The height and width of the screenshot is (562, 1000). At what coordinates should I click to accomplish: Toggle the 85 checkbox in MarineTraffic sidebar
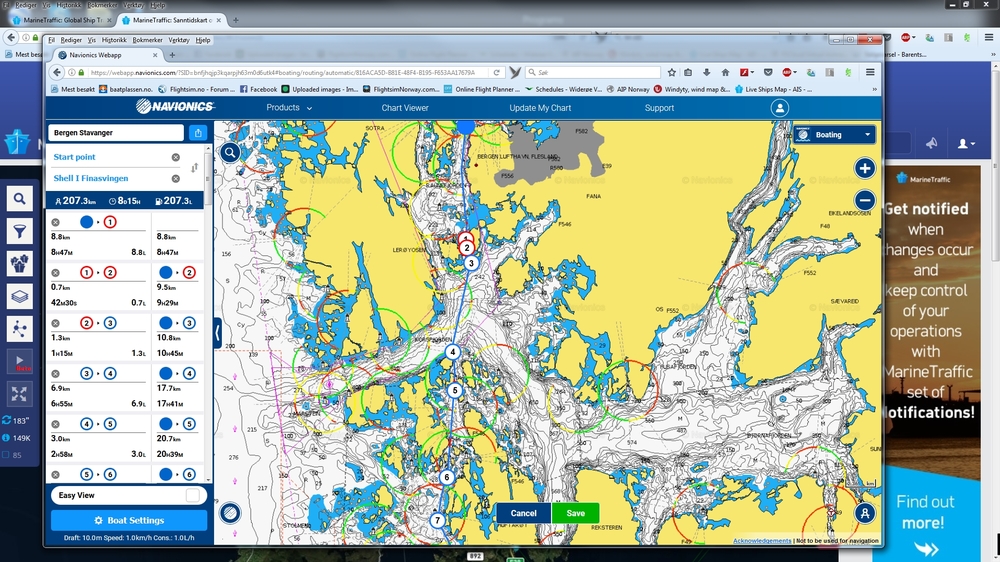(x=6, y=455)
